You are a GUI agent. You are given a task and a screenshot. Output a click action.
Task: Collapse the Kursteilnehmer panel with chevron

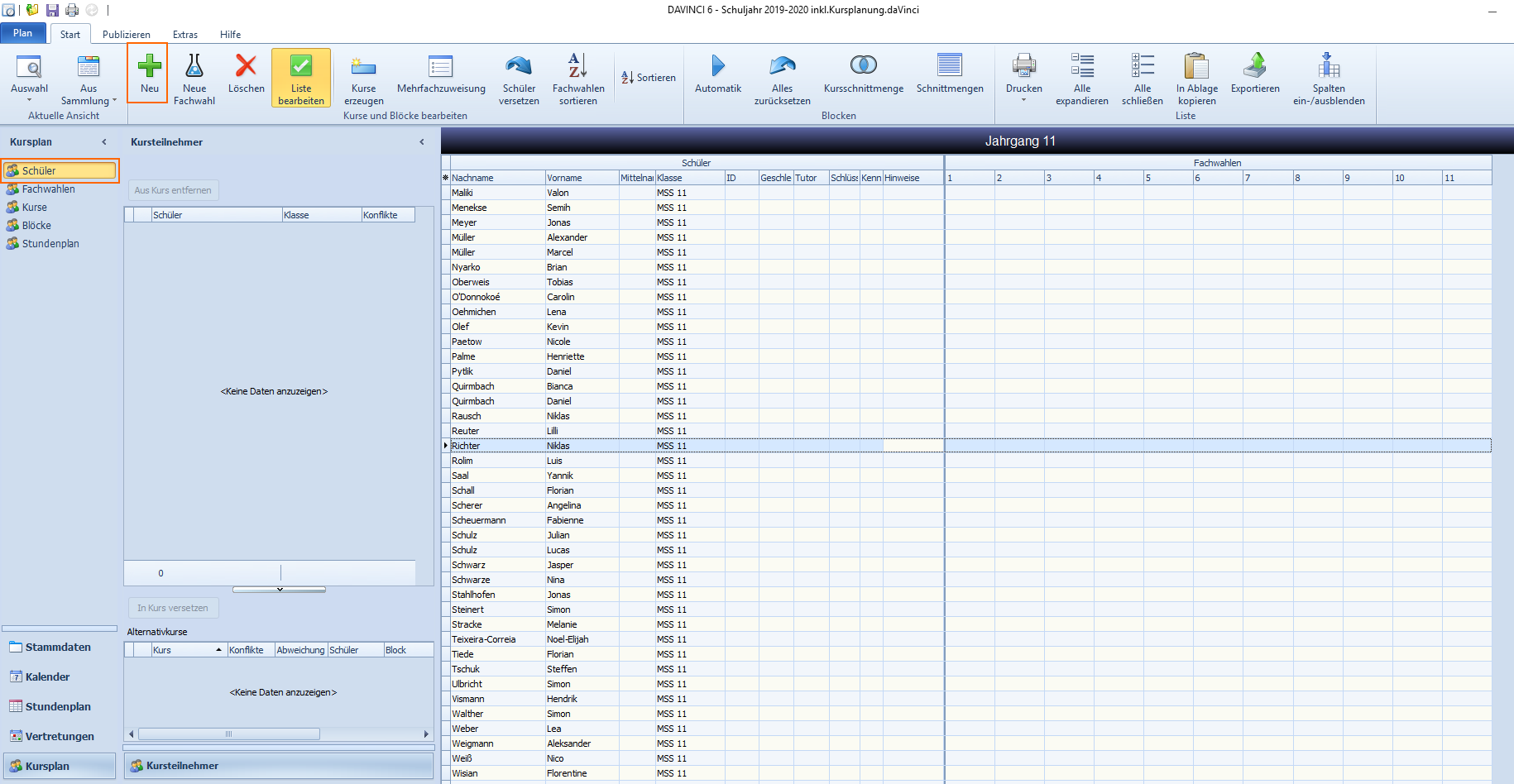pyautogui.click(x=422, y=142)
